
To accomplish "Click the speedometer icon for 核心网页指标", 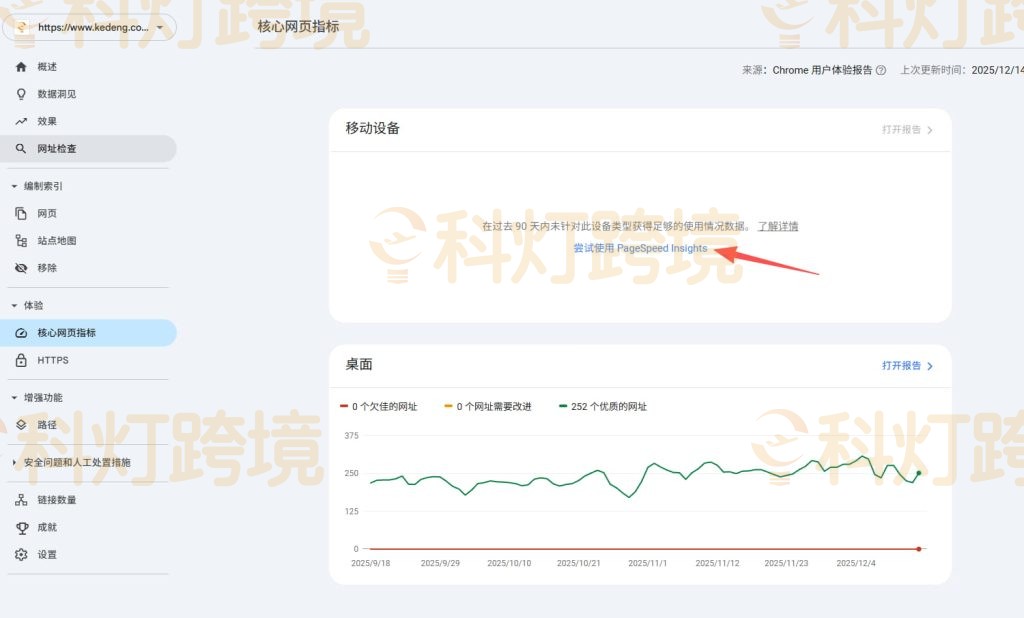I will tap(21, 333).
